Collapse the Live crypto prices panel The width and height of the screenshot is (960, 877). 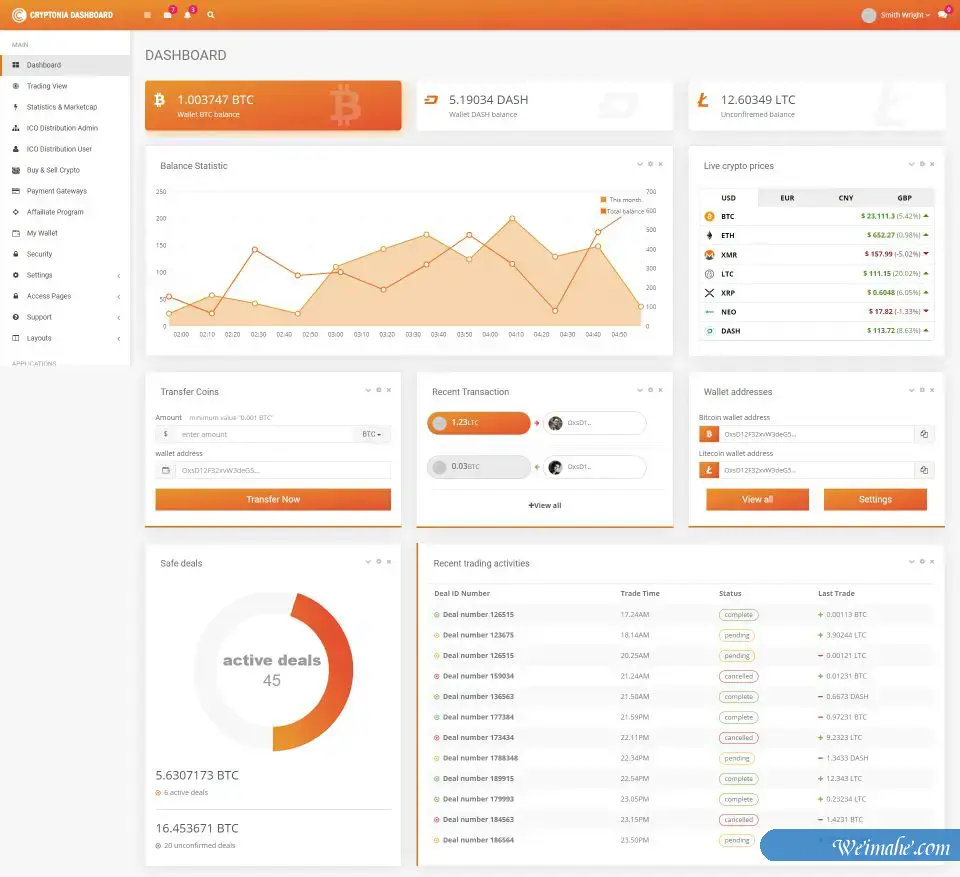[910, 164]
